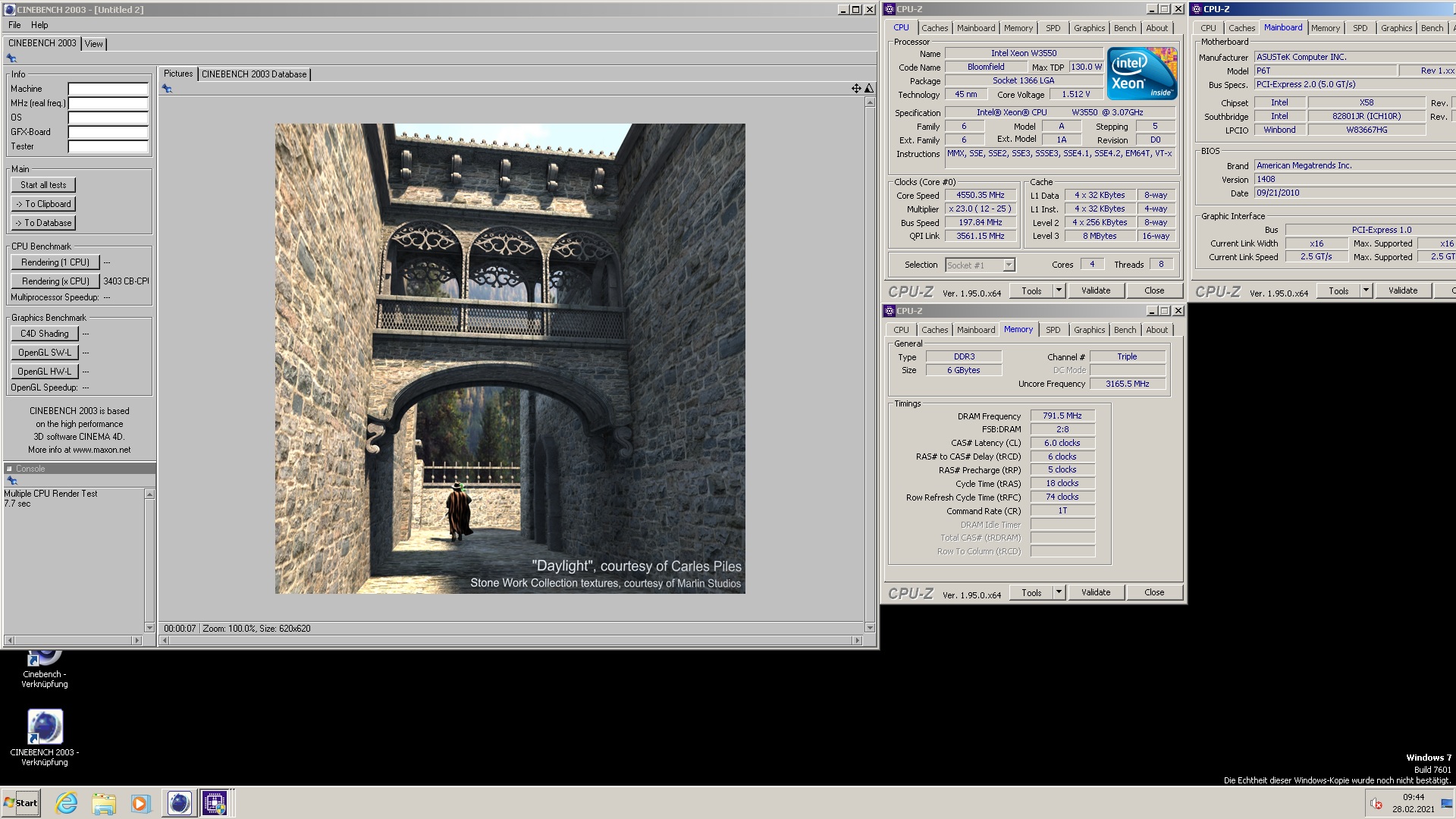Click the Start button
The image size is (1456, 819).
point(21,802)
